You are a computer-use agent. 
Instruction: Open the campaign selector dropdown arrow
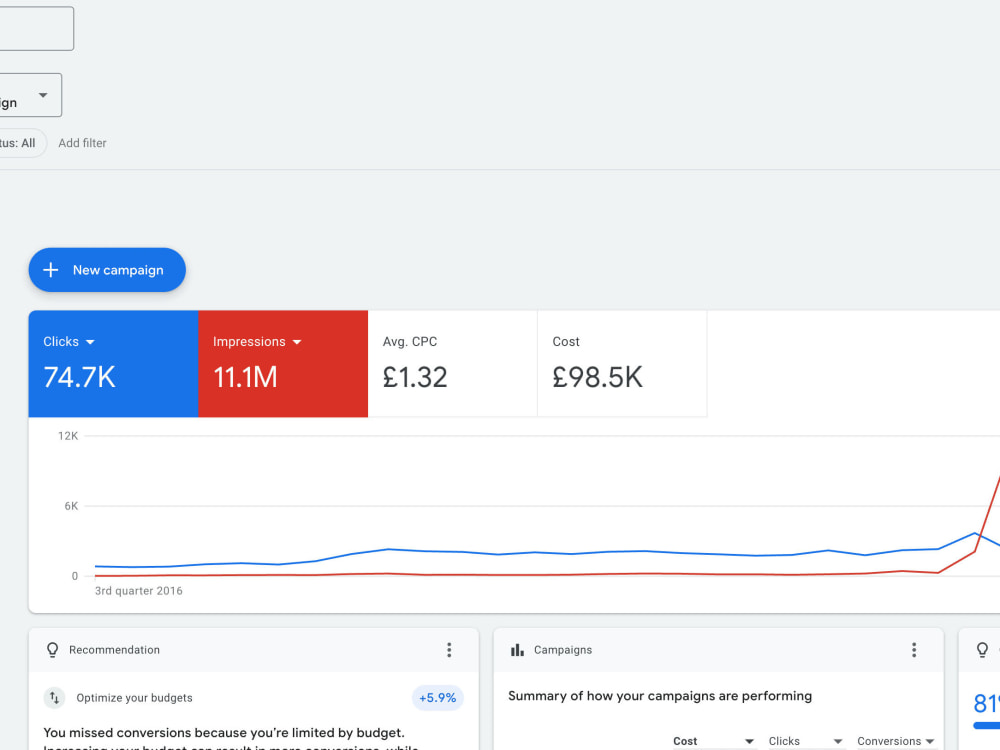tap(43, 95)
